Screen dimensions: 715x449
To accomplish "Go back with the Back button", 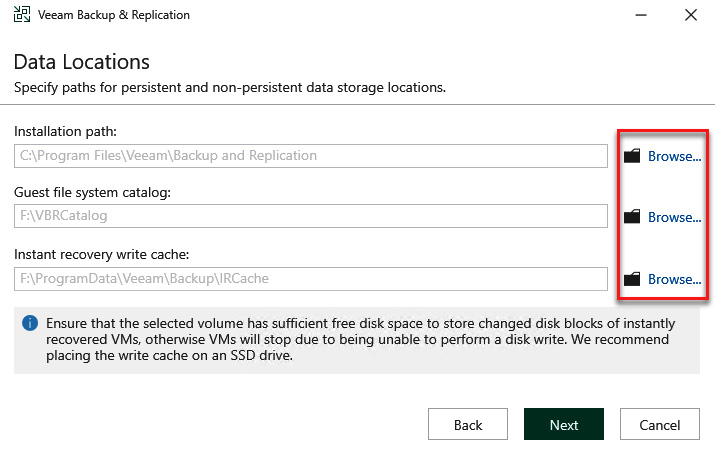I will click(x=468, y=424).
